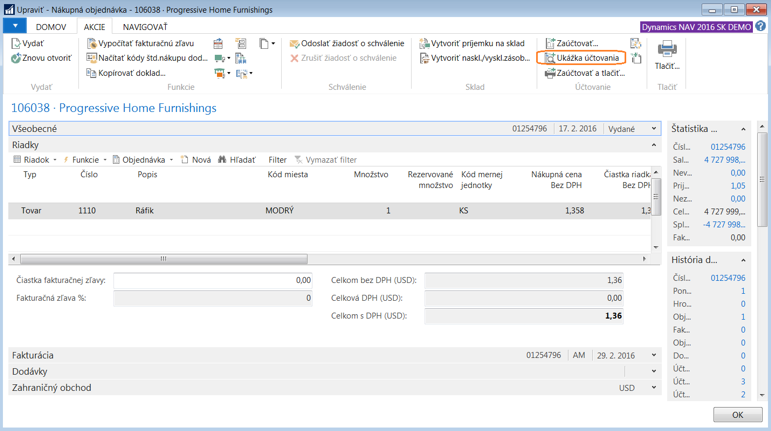The height and width of the screenshot is (431, 771).
Task: Click Vymazať filter in lines toolbar
Action: [326, 160]
